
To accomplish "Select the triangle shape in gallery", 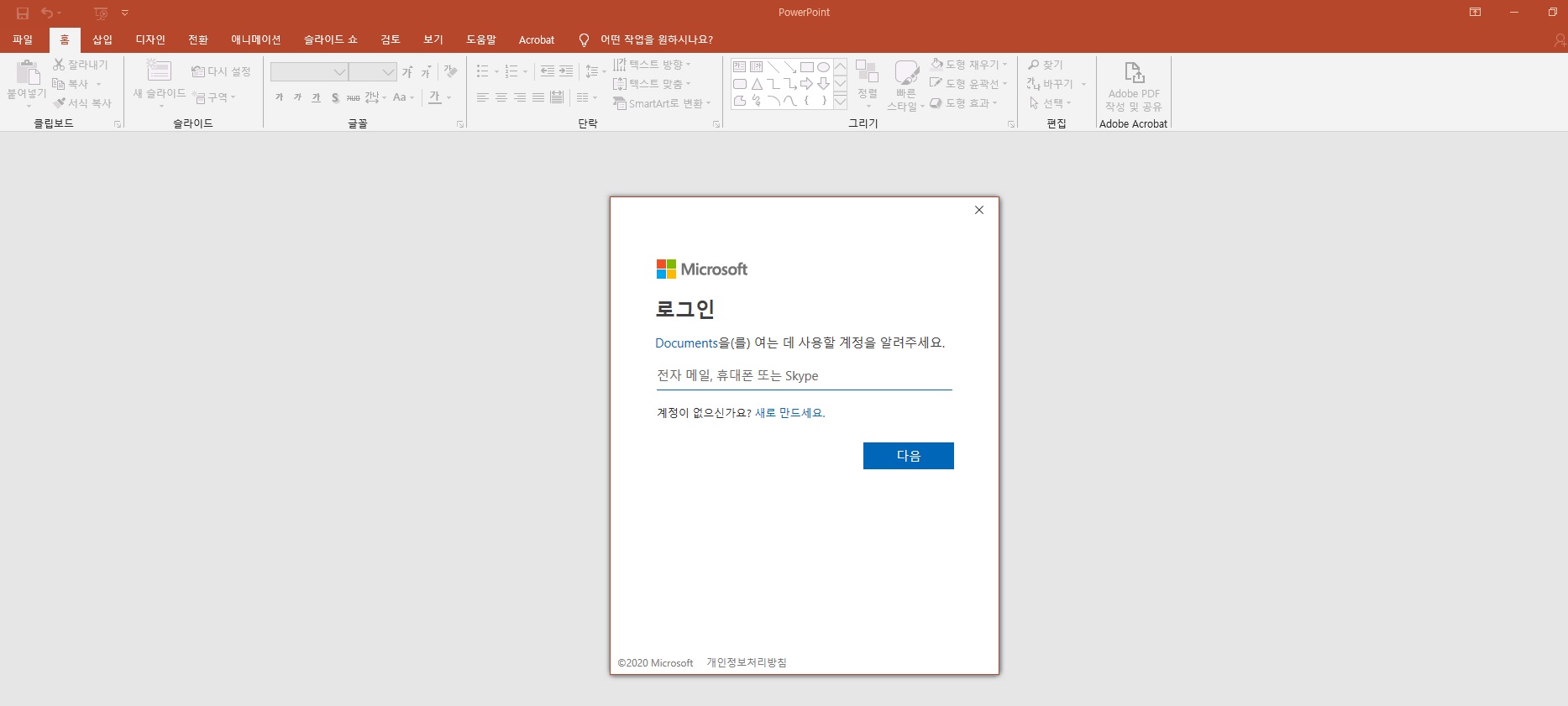I will (x=757, y=84).
